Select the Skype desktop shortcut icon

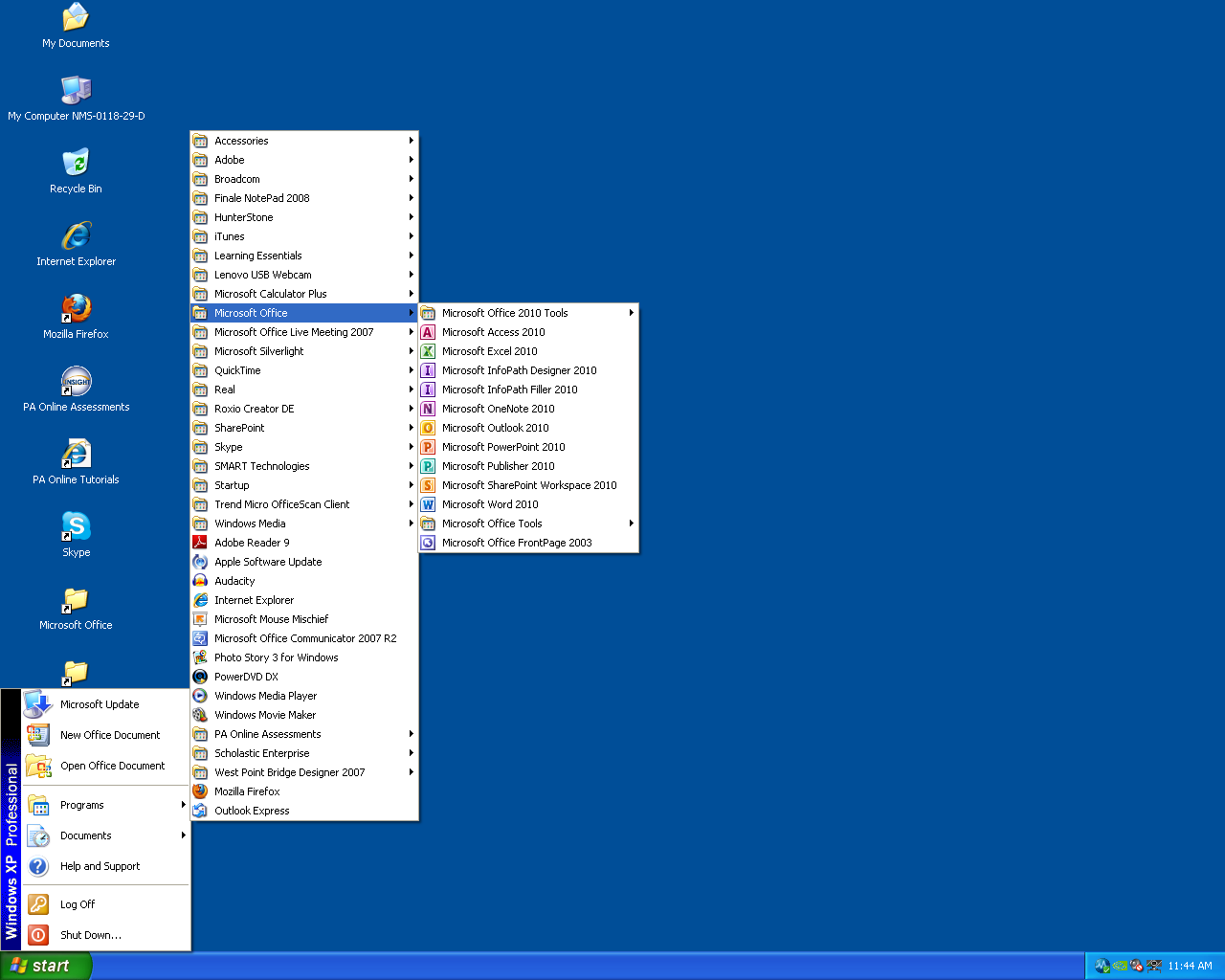(76, 525)
